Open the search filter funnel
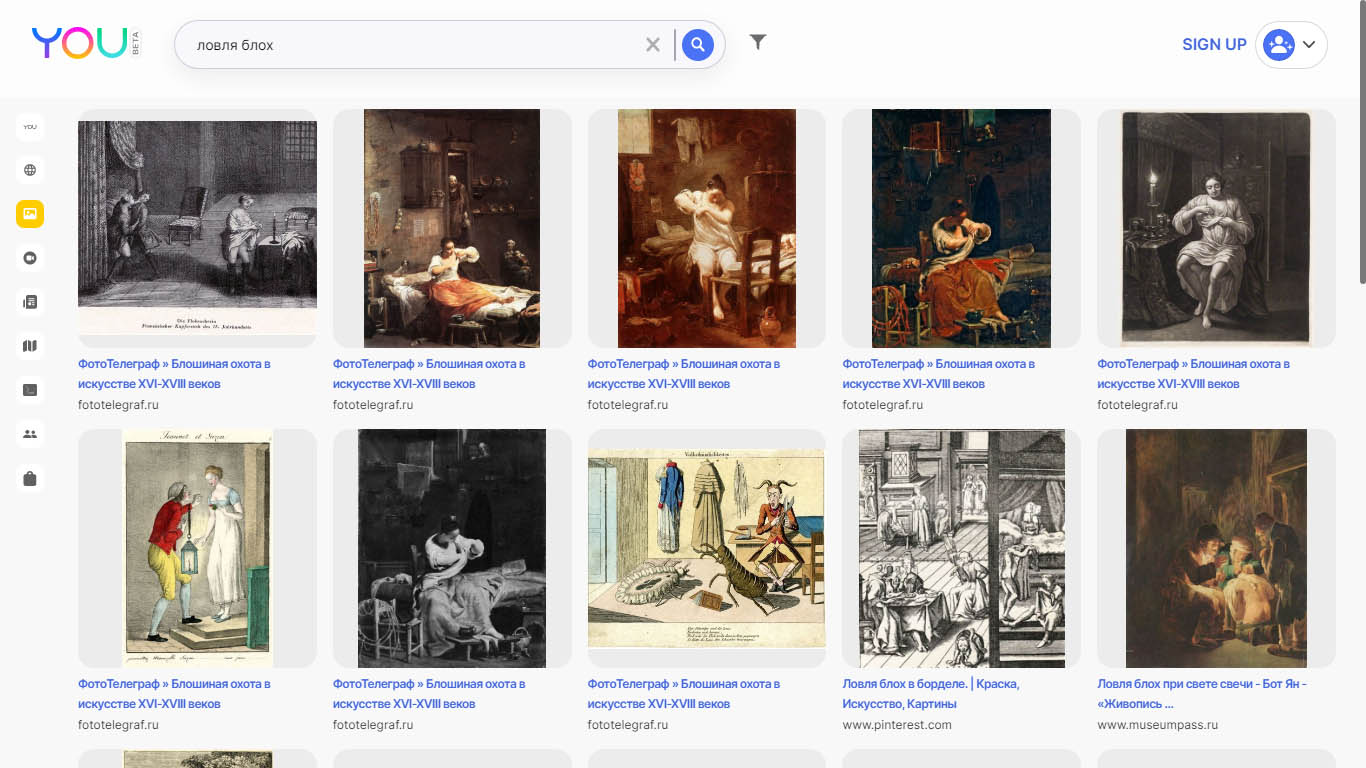The width and height of the screenshot is (1366, 768). [758, 42]
